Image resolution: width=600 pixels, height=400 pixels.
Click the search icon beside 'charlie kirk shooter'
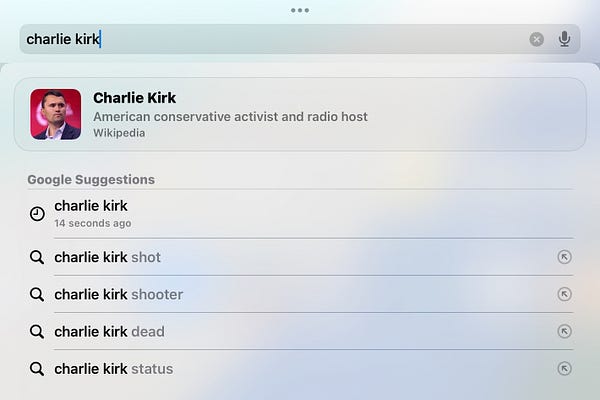click(37, 294)
